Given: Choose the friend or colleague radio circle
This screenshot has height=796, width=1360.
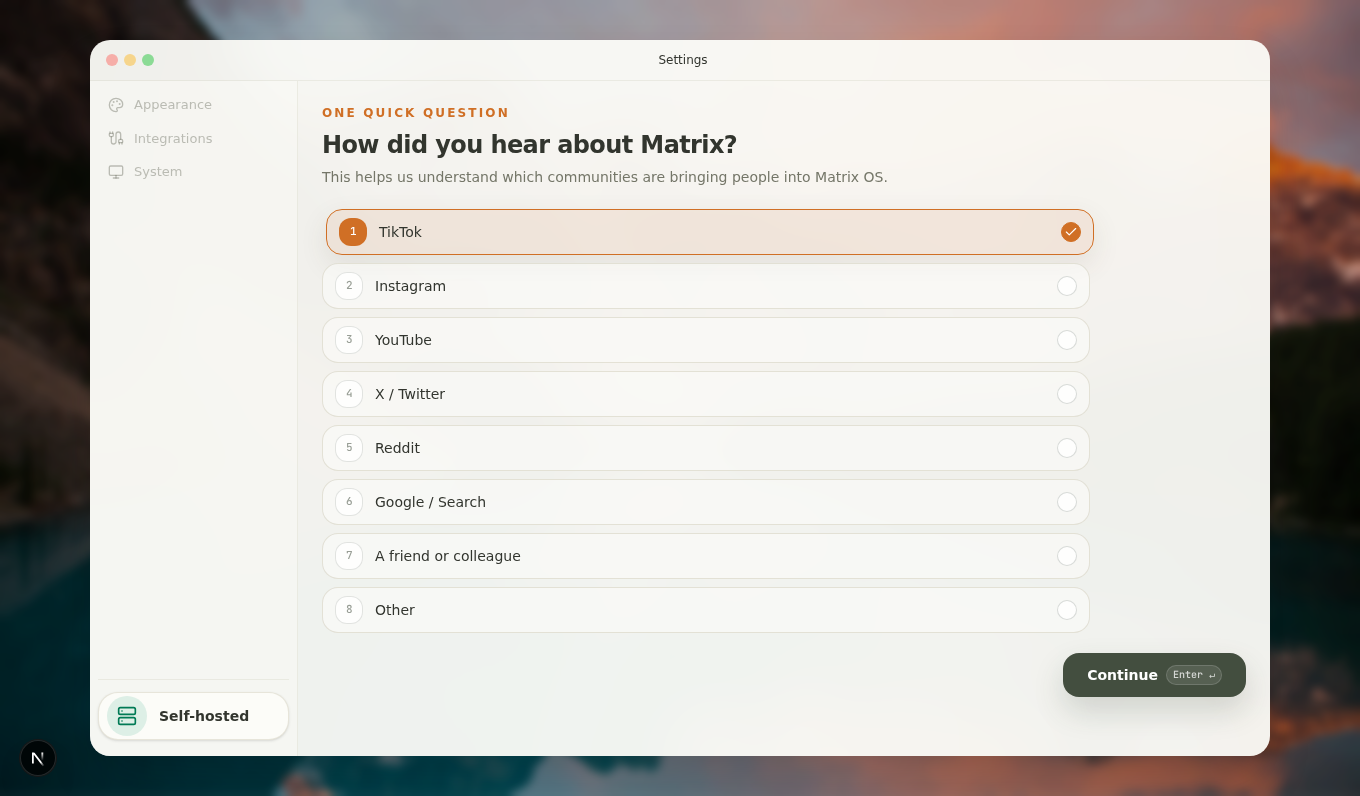Looking at the screenshot, I should pyautogui.click(x=1067, y=556).
